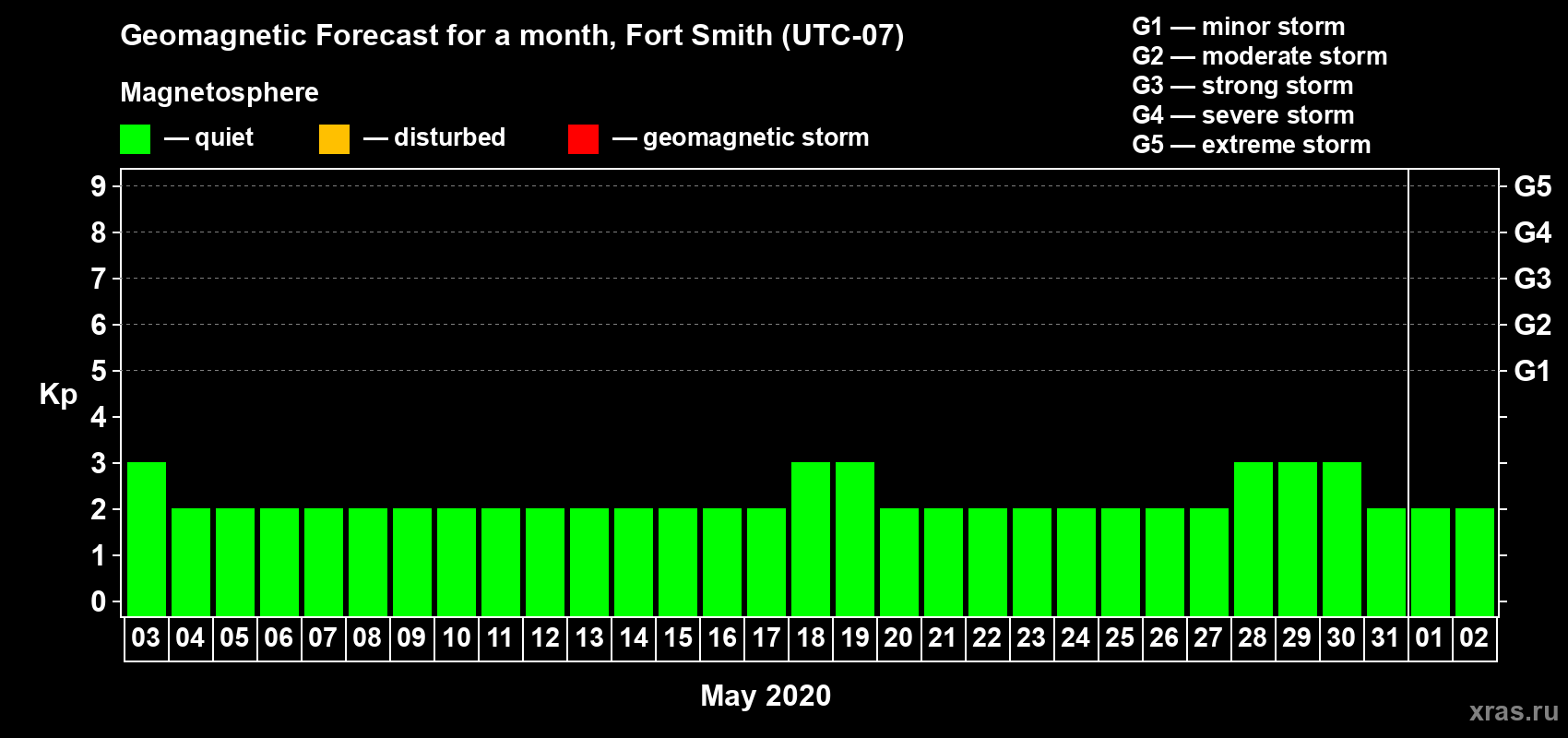Screen dimensions: 1568x738
Task: Select the bar for May 24
Action: (x=1076, y=562)
